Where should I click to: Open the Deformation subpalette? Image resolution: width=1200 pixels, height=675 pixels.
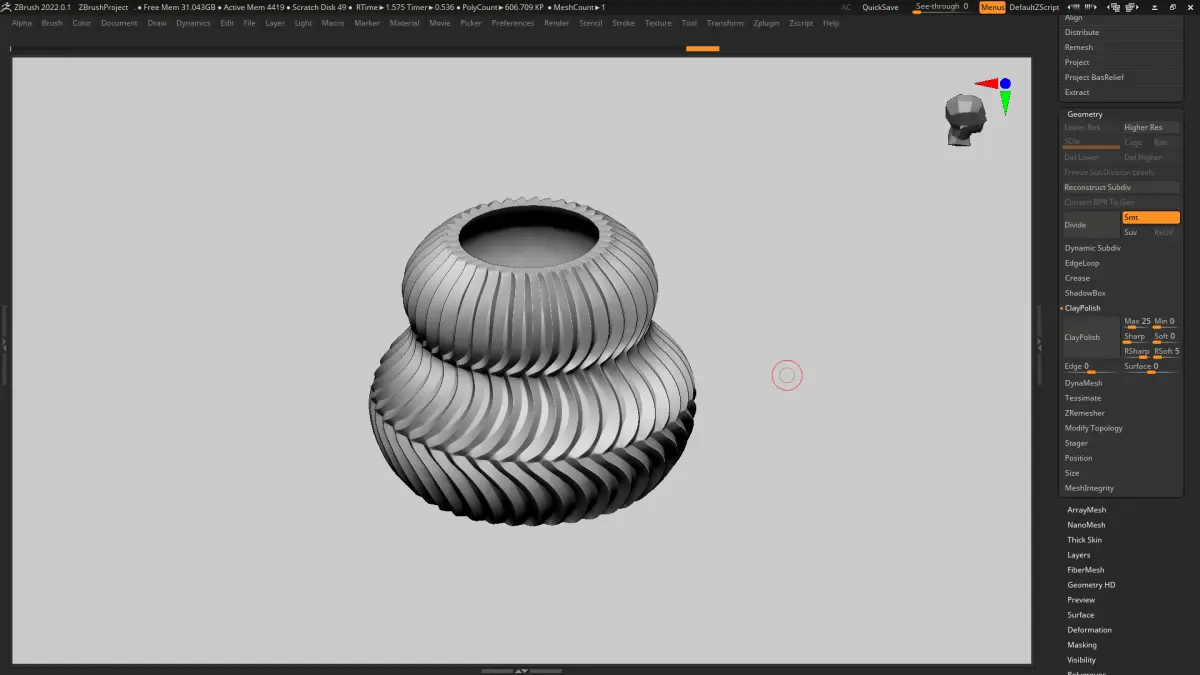(x=1089, y=630)
